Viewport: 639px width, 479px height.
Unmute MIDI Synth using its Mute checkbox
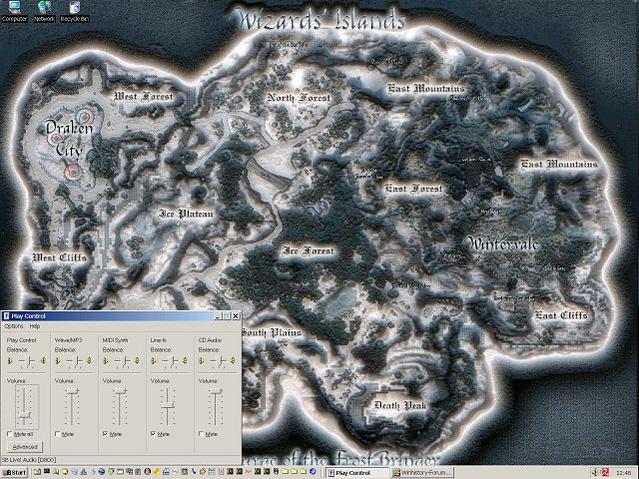pyautogui.click(x=105, y=434)
